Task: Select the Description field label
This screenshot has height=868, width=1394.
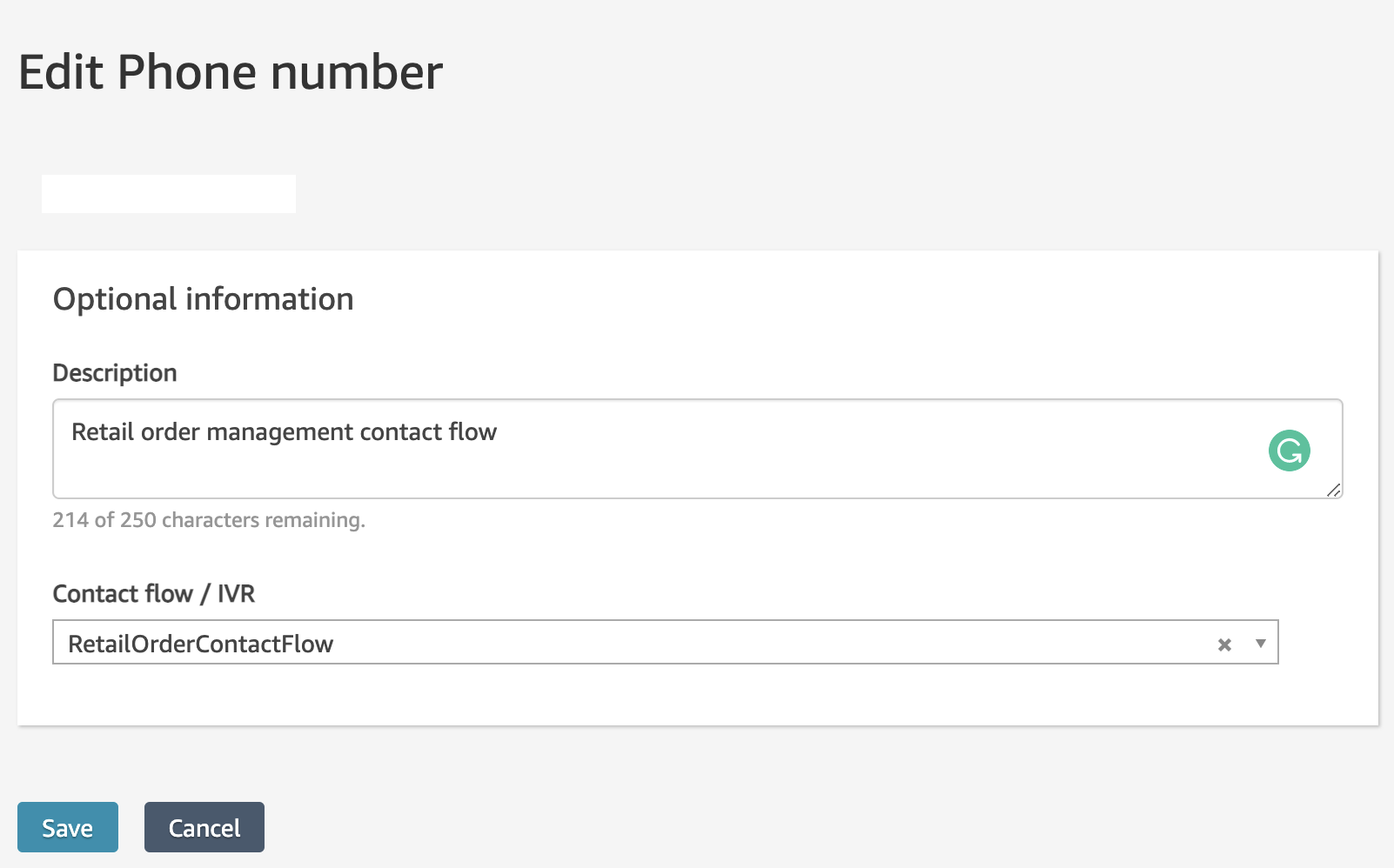Action: (115, 373)
